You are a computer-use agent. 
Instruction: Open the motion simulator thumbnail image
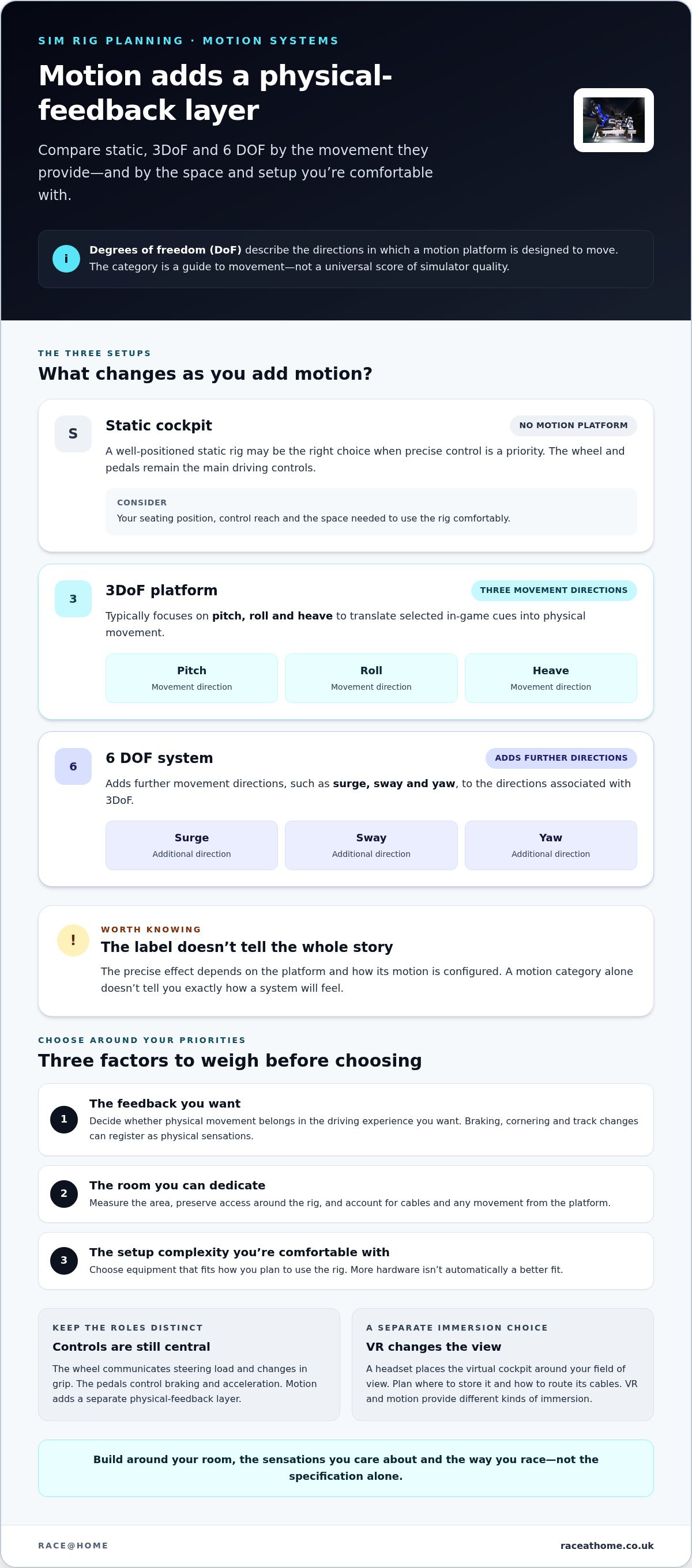[x=614, y=120]
